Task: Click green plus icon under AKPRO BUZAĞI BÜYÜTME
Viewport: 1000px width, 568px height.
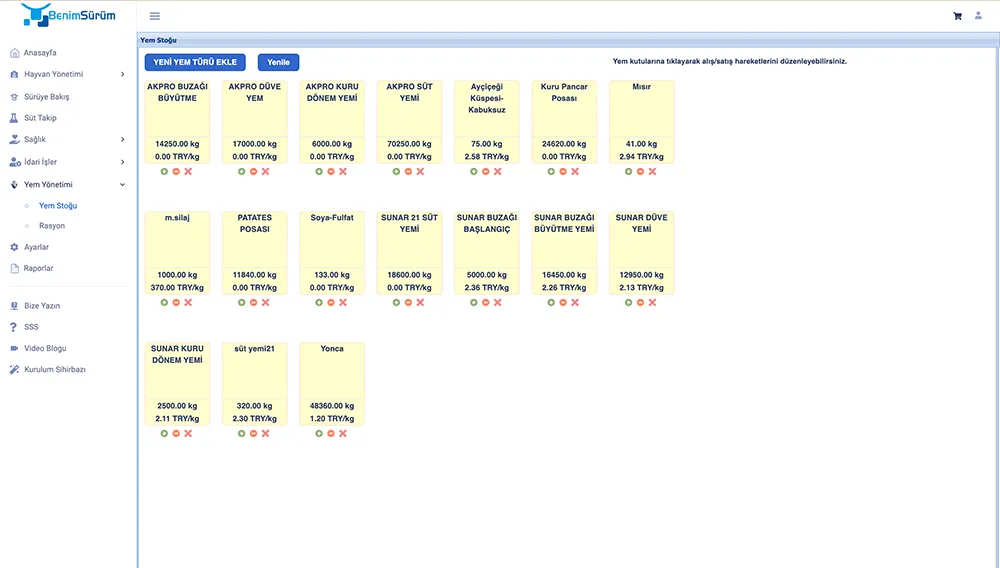Action: (164, 171)
